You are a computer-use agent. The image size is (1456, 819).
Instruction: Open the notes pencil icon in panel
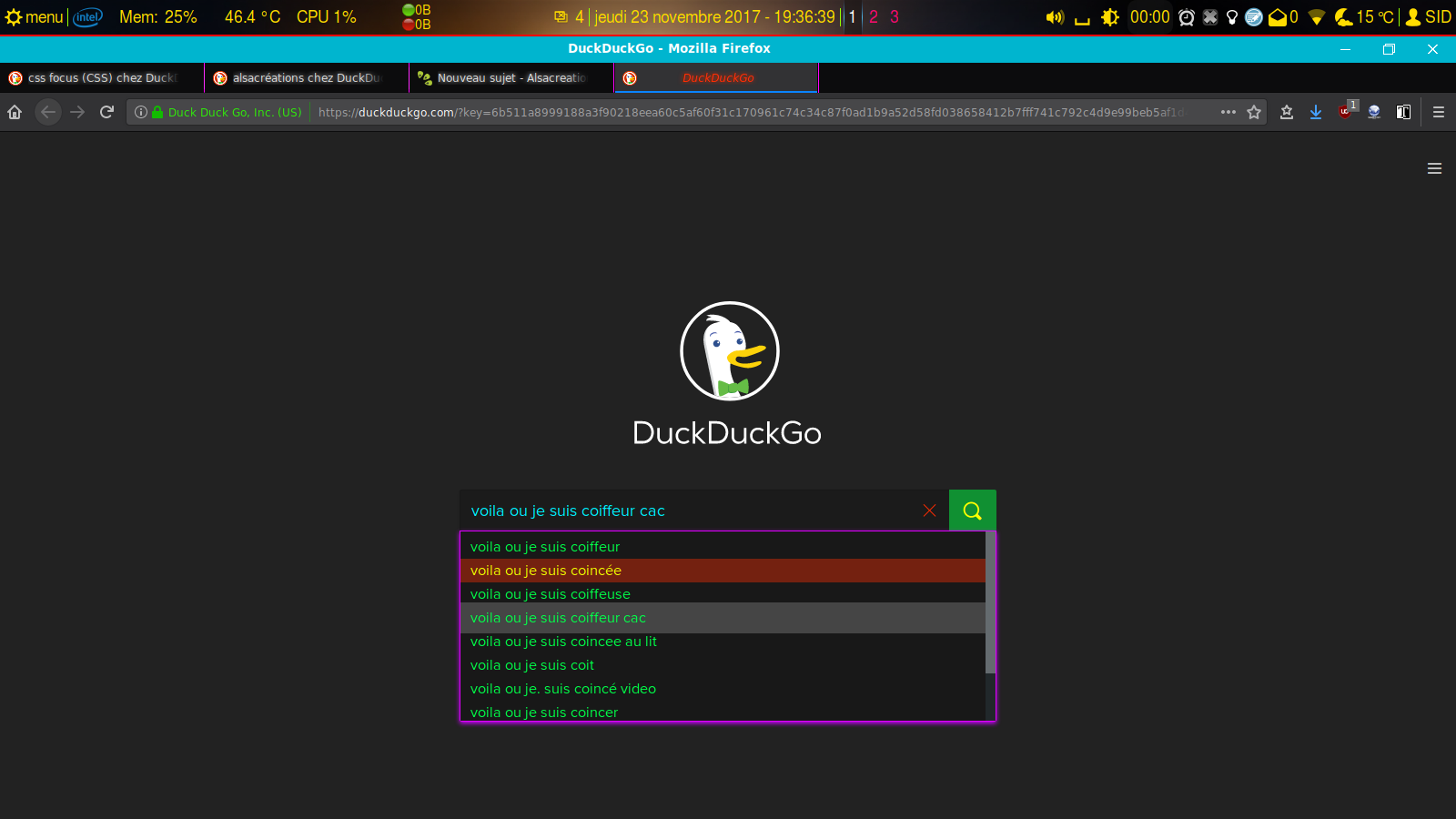1254,17
